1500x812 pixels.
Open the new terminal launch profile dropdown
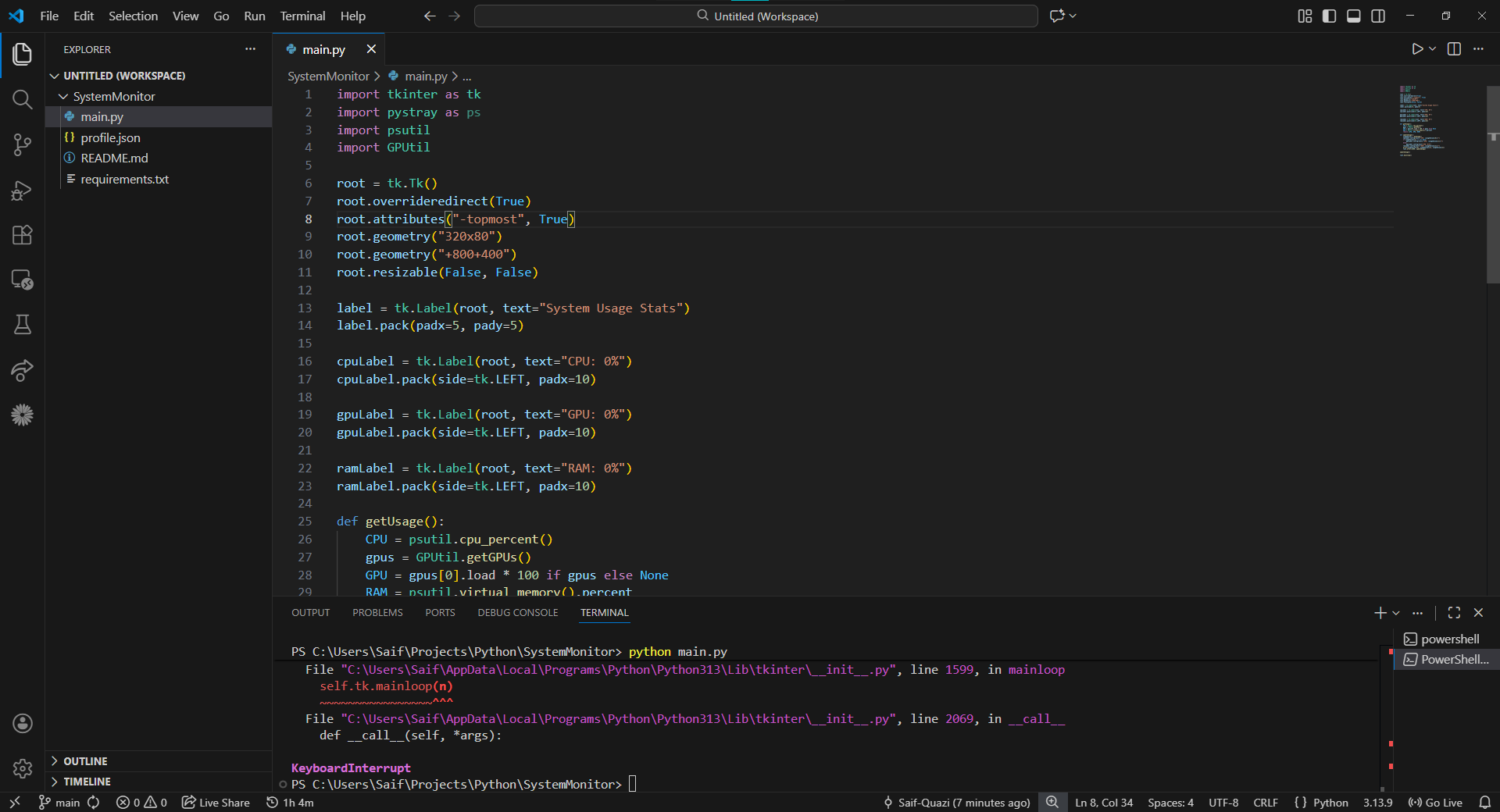pyautogui.click(x=1396, y=613)
